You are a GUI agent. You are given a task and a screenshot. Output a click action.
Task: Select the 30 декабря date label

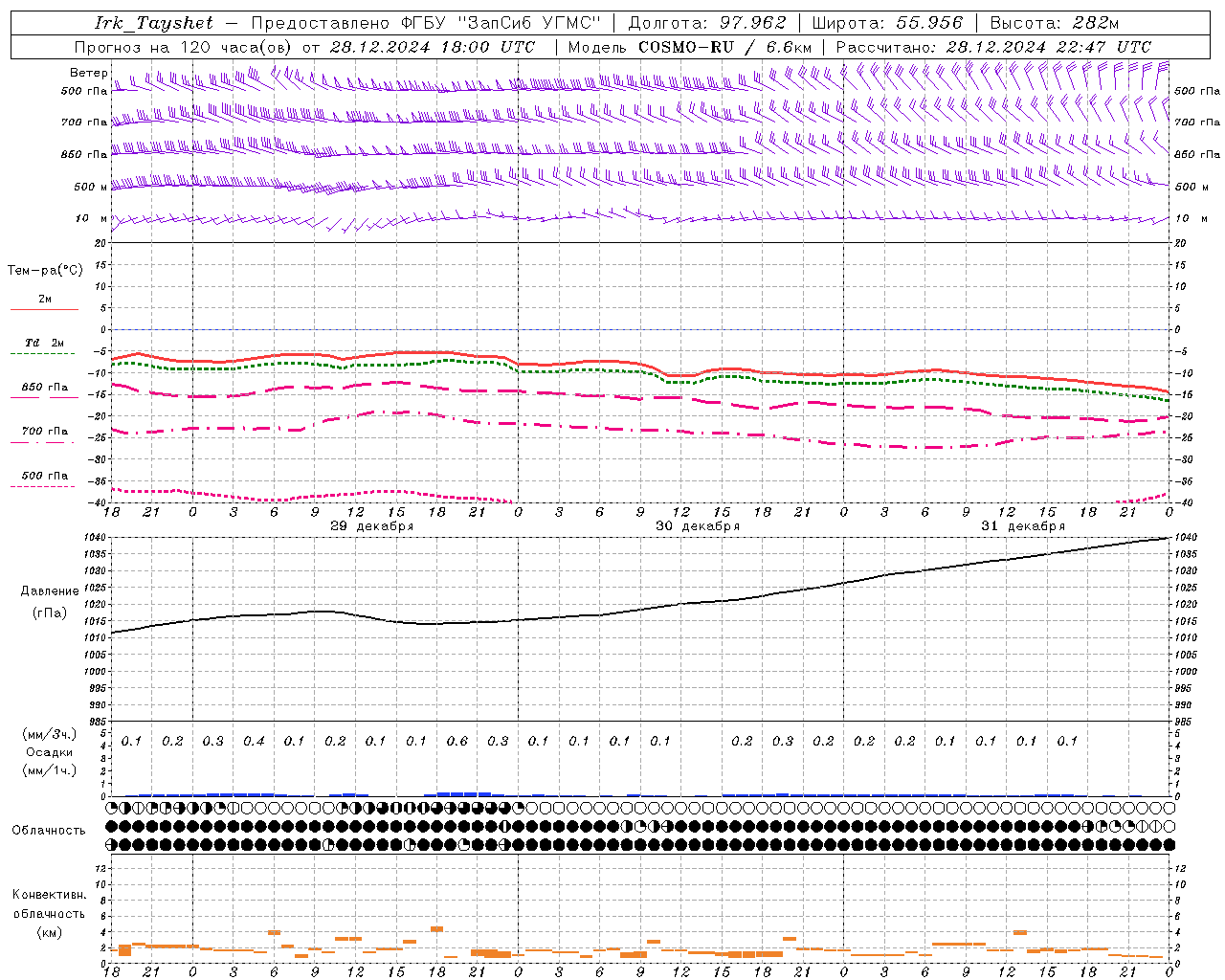698,526
